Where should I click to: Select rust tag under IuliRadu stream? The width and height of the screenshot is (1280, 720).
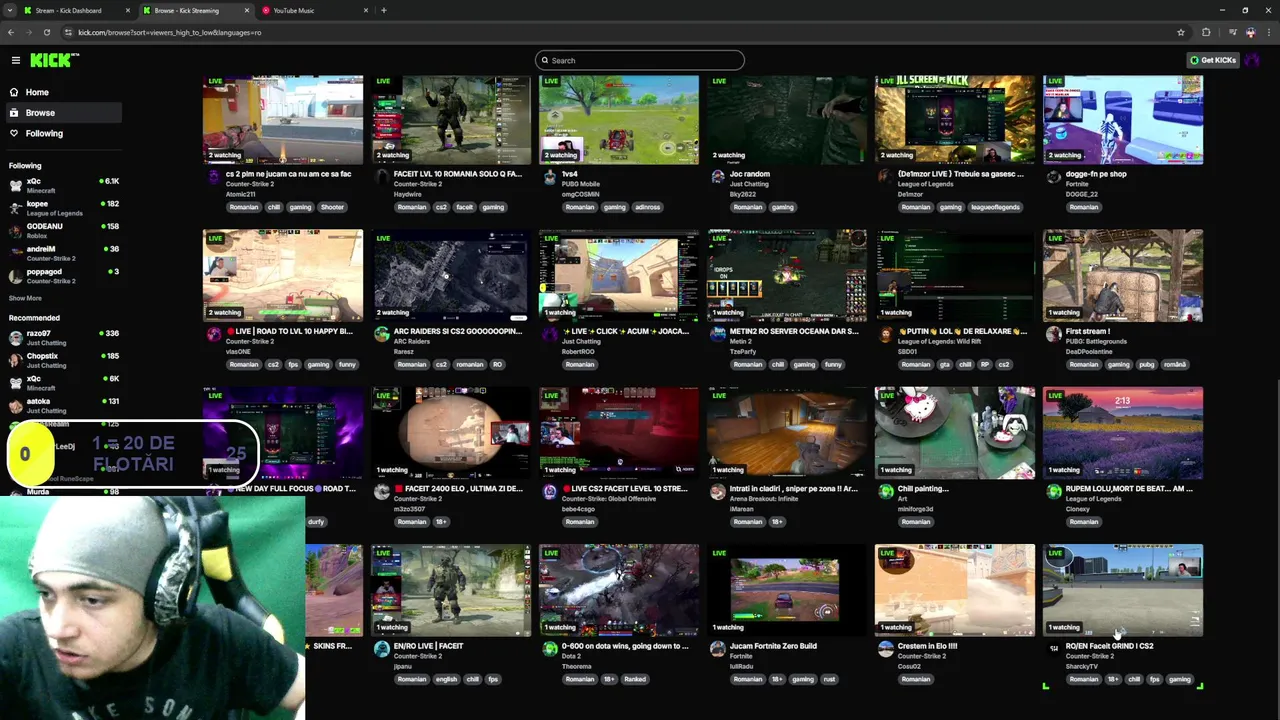829,679
